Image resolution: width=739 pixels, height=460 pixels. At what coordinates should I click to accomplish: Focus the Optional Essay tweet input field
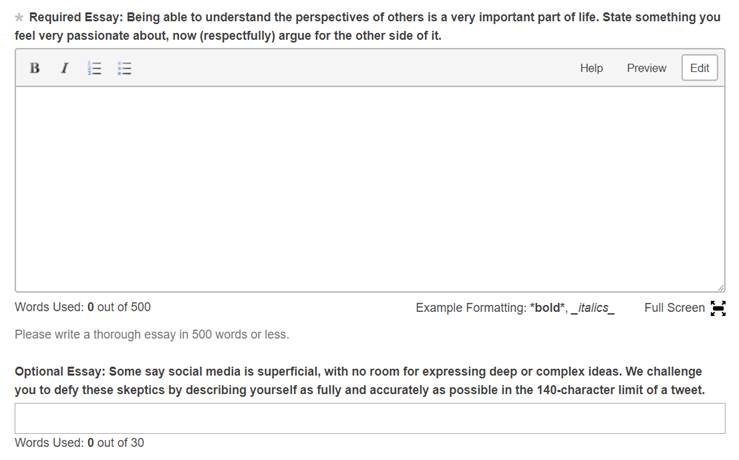(x=370, y=419)
